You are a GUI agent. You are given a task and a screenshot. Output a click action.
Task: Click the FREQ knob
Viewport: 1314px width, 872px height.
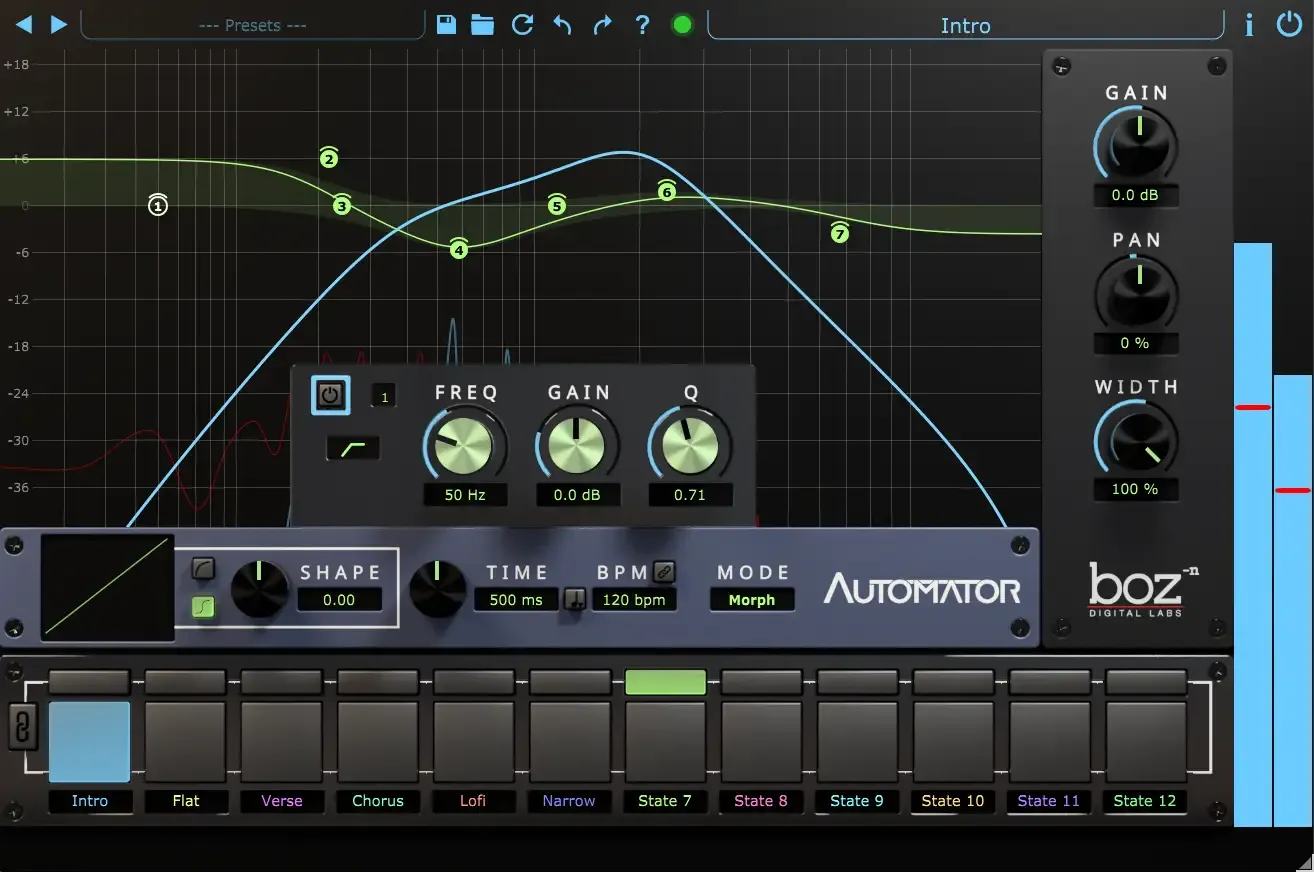pos(465,445)
